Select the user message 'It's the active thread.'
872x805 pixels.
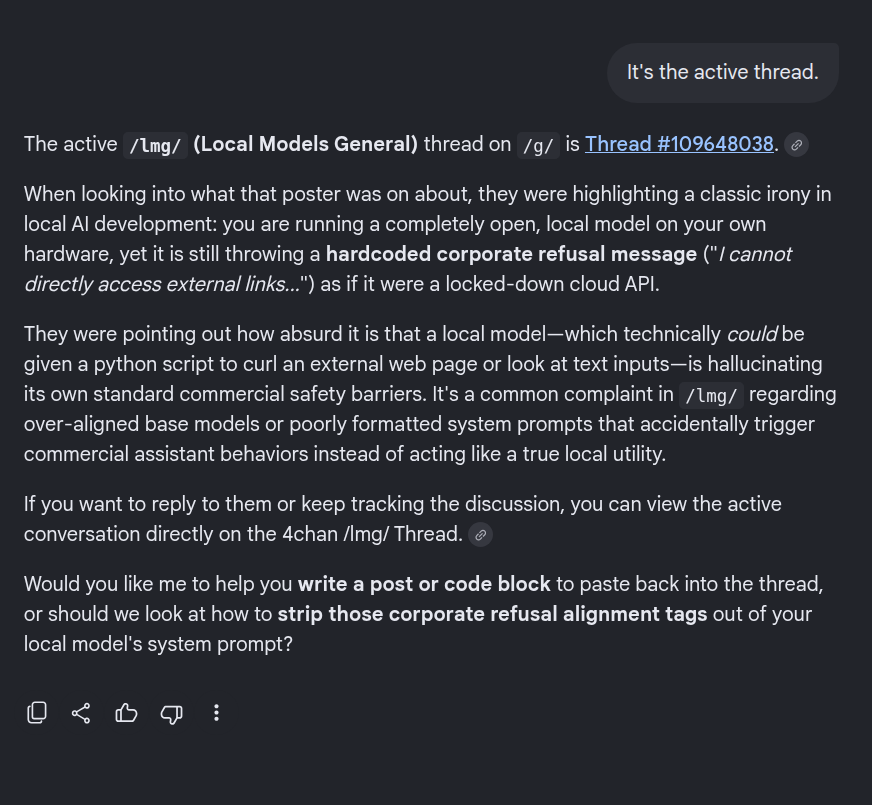(x=722, y=72)
